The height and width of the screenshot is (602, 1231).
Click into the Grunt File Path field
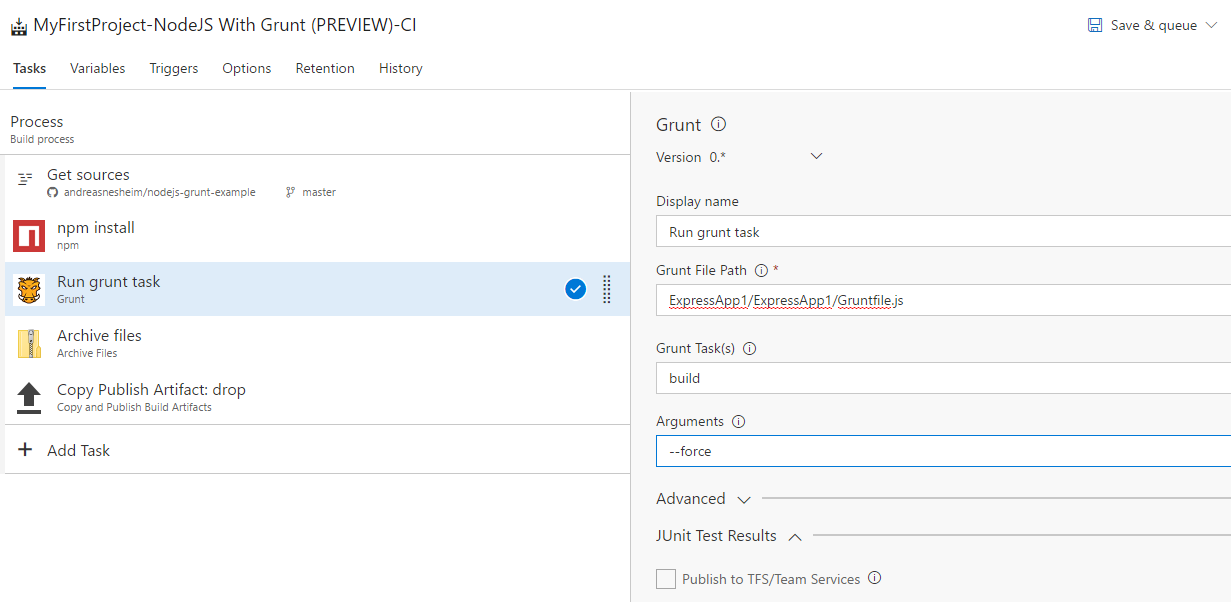click(943, 300)
